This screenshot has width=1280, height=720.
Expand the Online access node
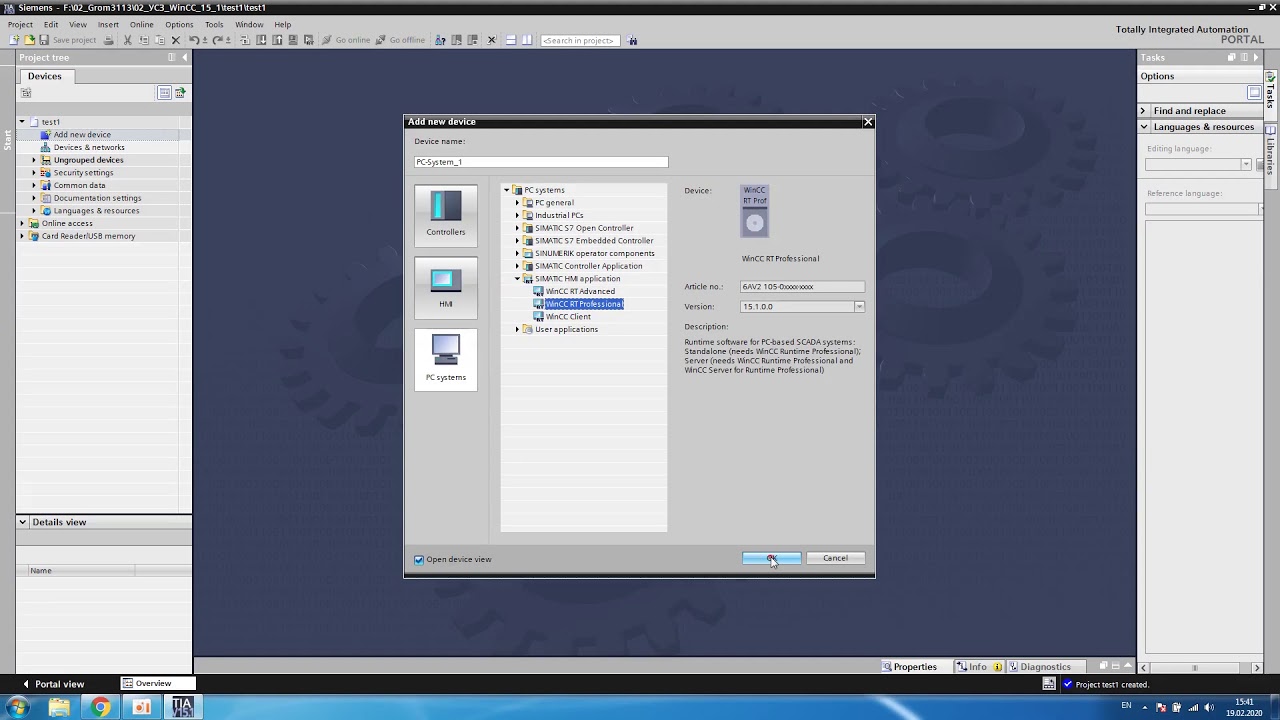[22, 223]
